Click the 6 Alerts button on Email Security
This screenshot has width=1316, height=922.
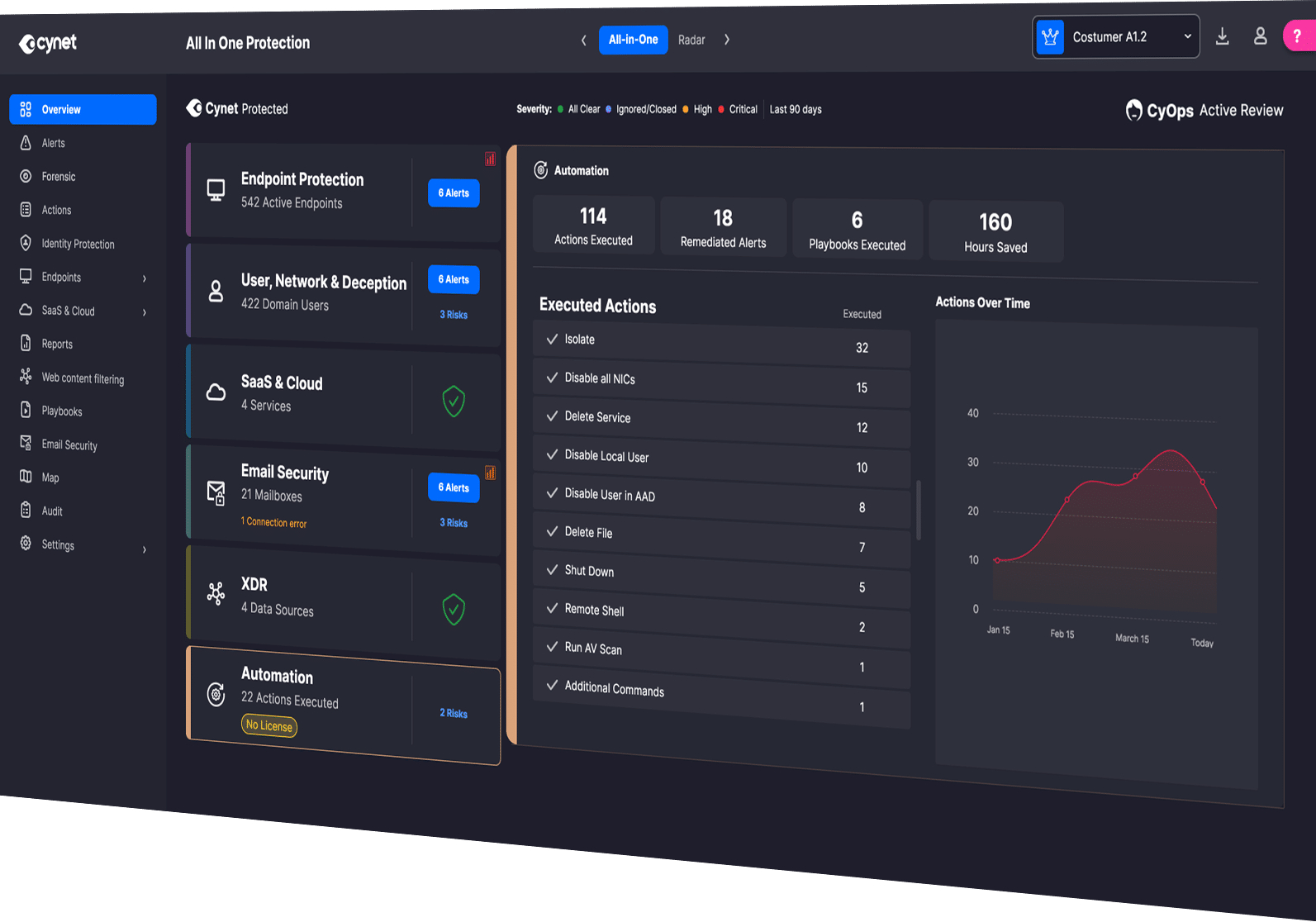pyautogui.click(x=454, y=487)
